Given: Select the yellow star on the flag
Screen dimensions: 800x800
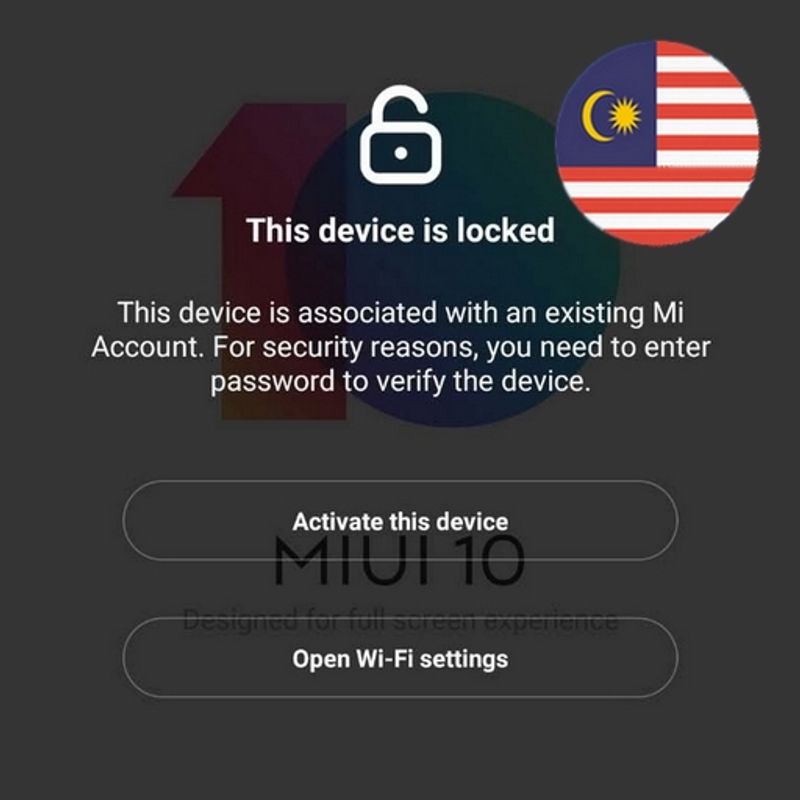Looking at the screenshot, I should click(x=624, y=116).
